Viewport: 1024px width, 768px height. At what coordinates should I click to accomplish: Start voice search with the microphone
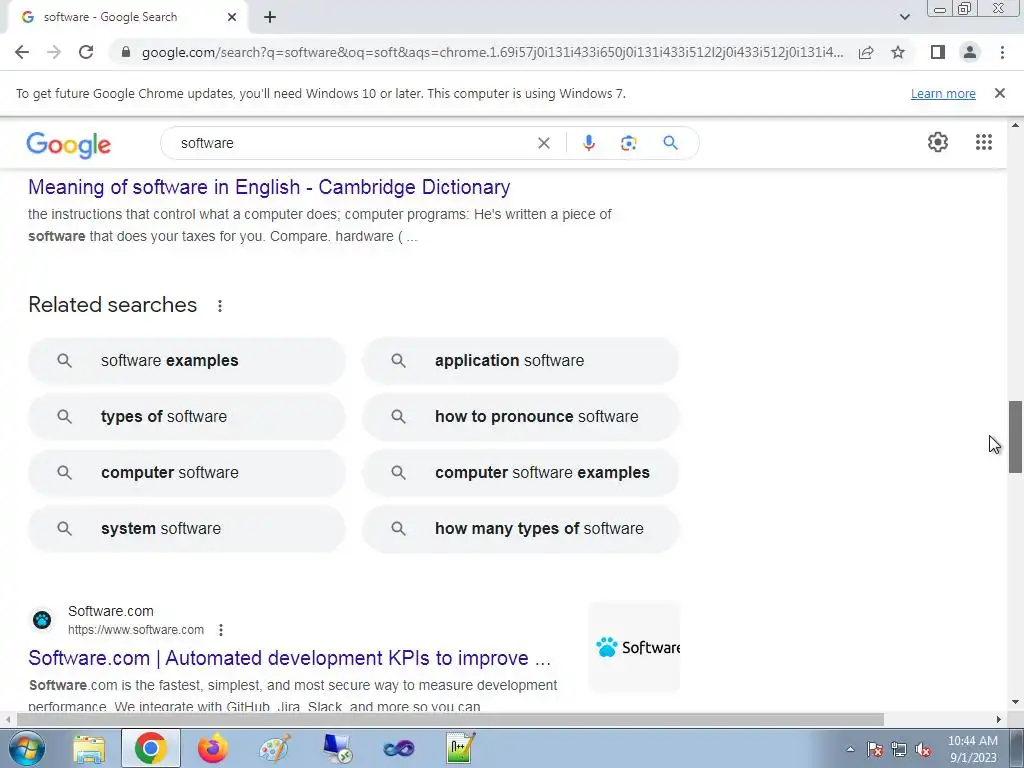pos(588,143)
